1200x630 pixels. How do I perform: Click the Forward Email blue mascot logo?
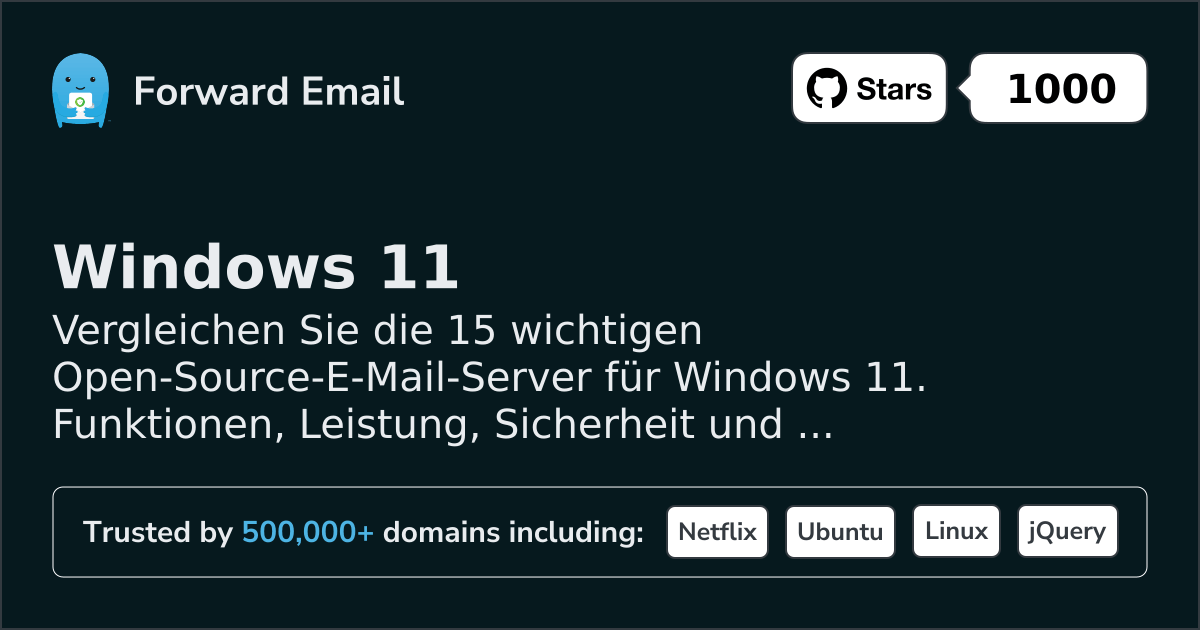coord(80,91)
